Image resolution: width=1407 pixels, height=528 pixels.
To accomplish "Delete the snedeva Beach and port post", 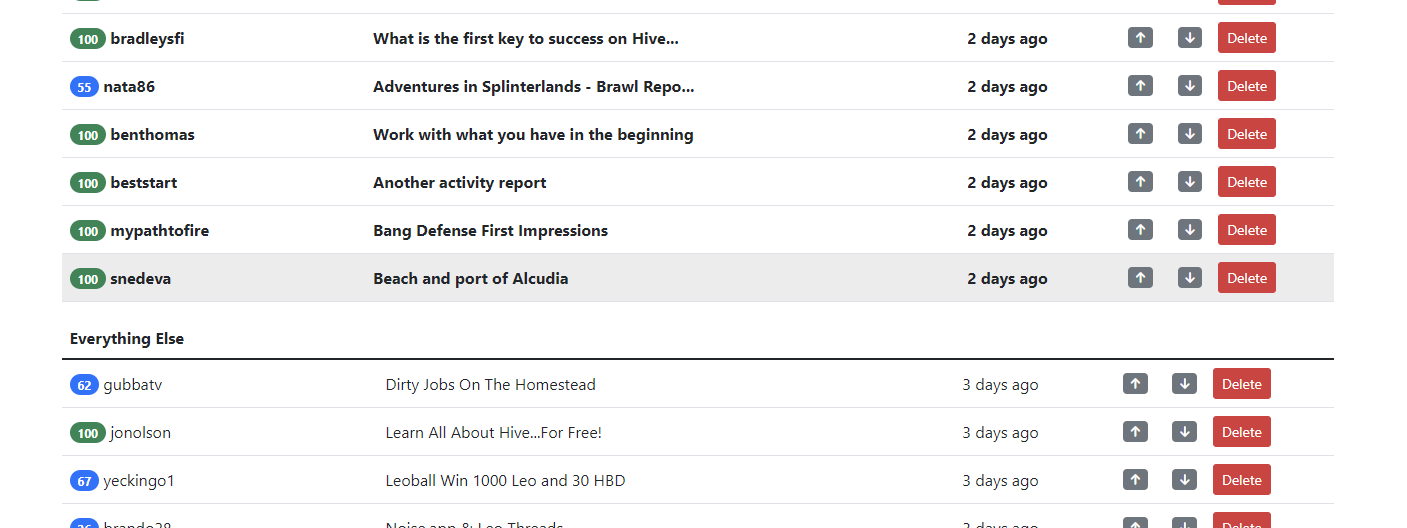I will pyautogui.click(x=1246, y=278).
